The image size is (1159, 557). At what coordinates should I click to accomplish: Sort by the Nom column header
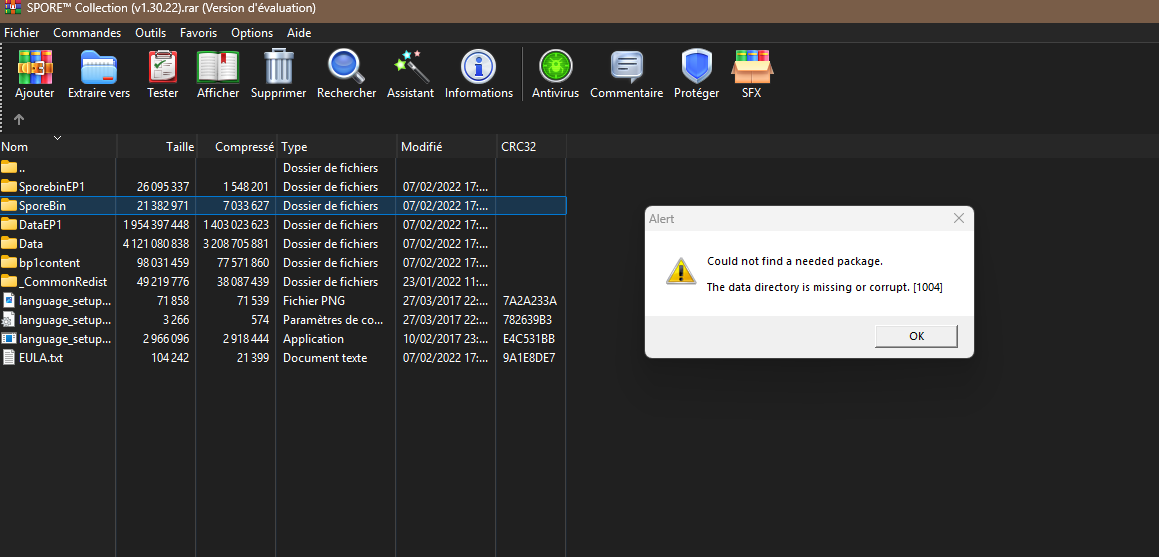click(58, 147)
